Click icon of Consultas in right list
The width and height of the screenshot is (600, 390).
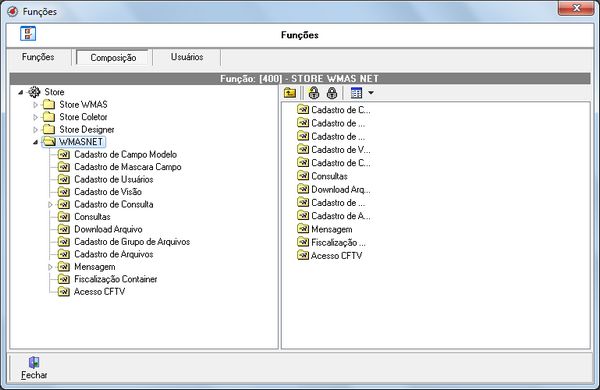click(303, 176)
